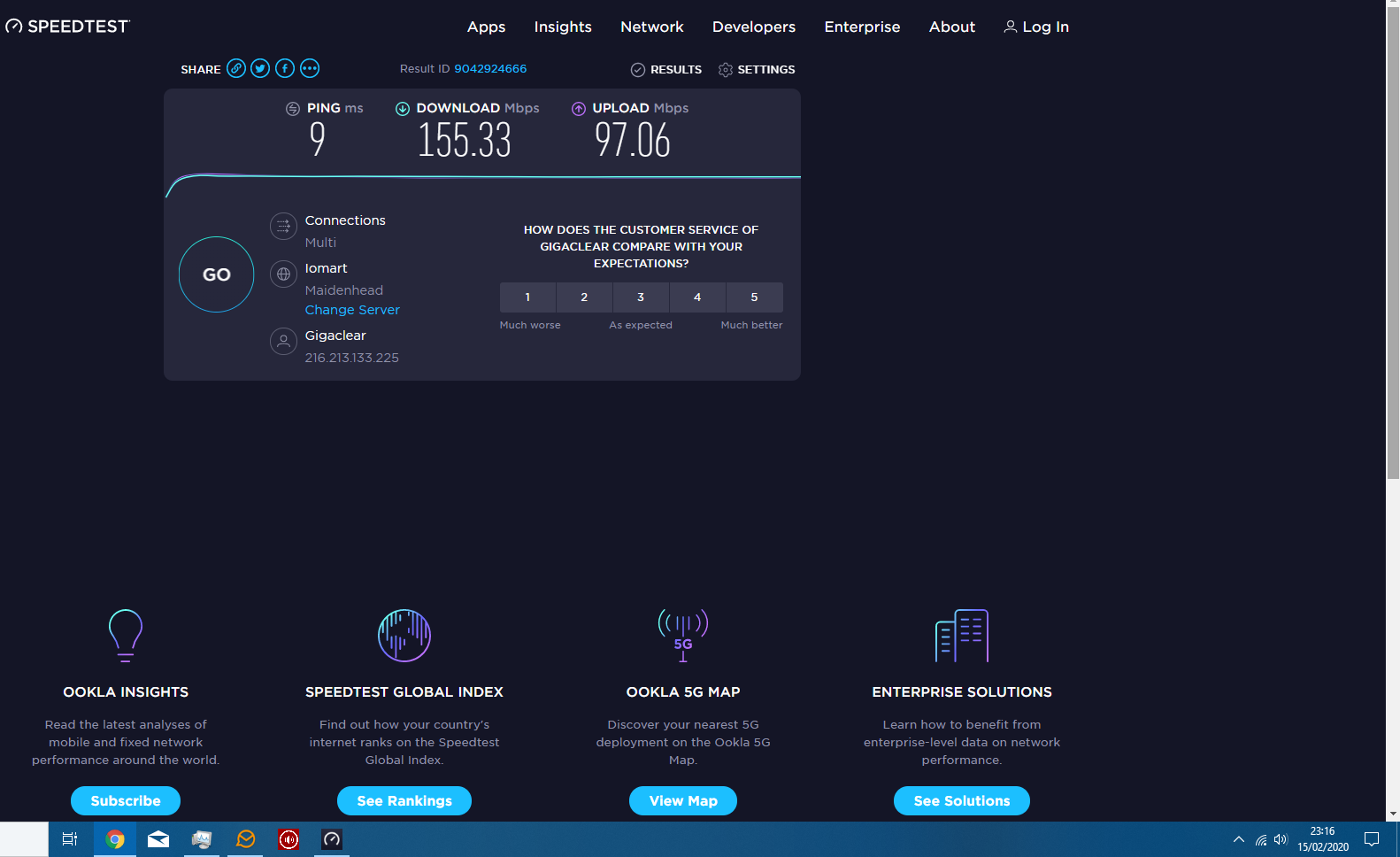The width and height of the screenshot is (1400, 857).
Task: Open the Results page
Action: coord(666,69)
